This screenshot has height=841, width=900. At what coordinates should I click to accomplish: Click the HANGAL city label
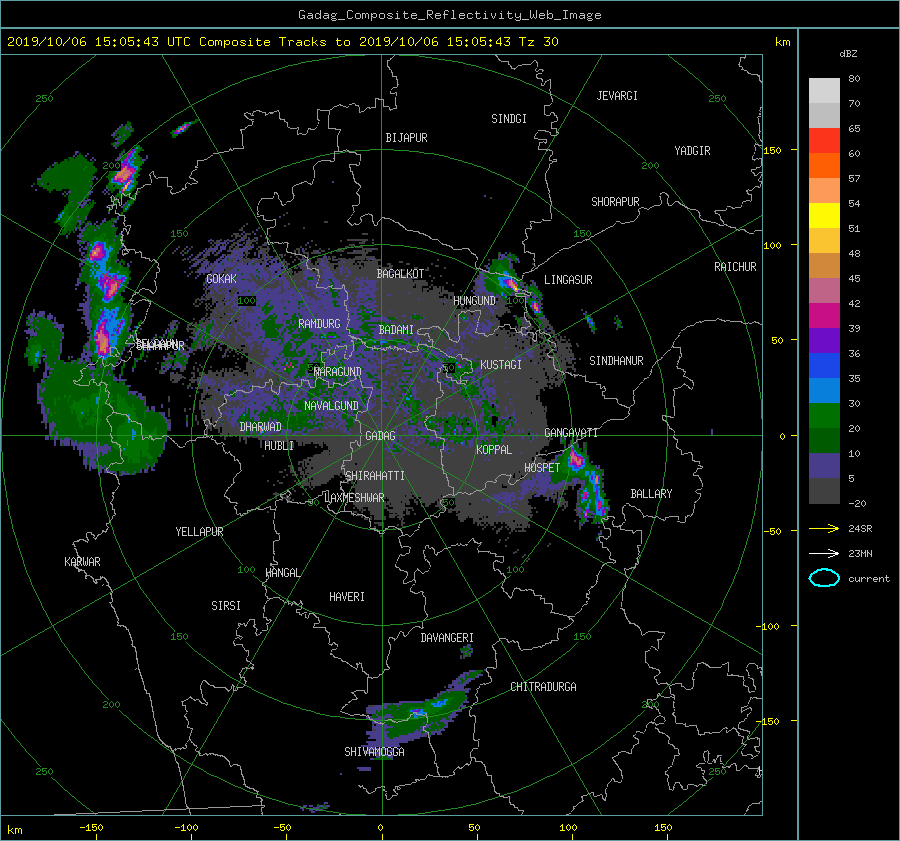(x=282, y=573)
